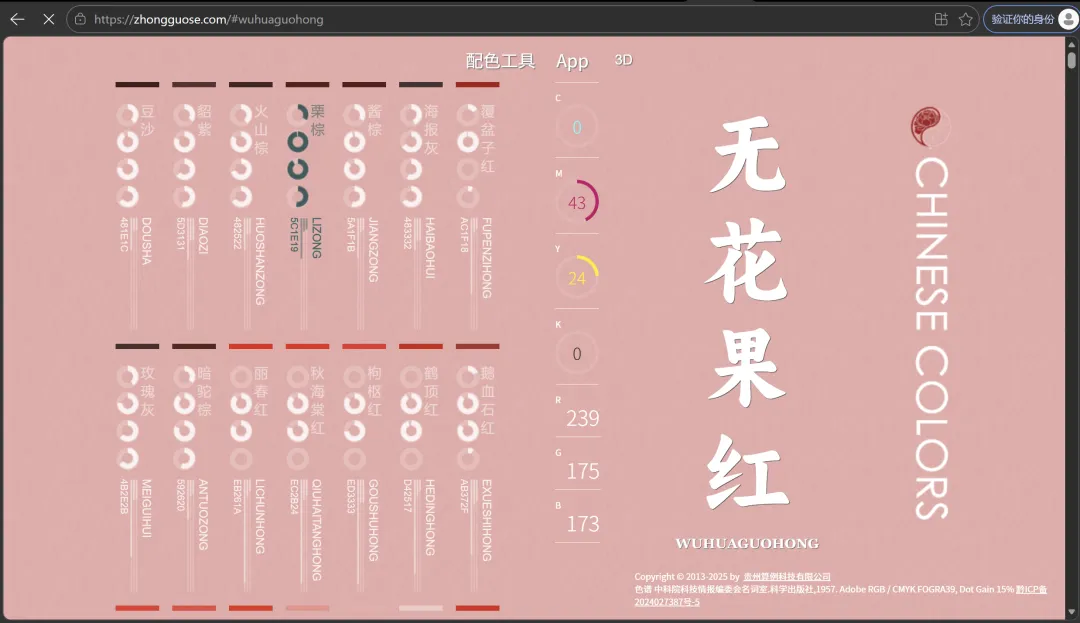This screenshot has width=1080, height=623.
Task: Open the 配色工具 menu item
Action: coord(500,61)
